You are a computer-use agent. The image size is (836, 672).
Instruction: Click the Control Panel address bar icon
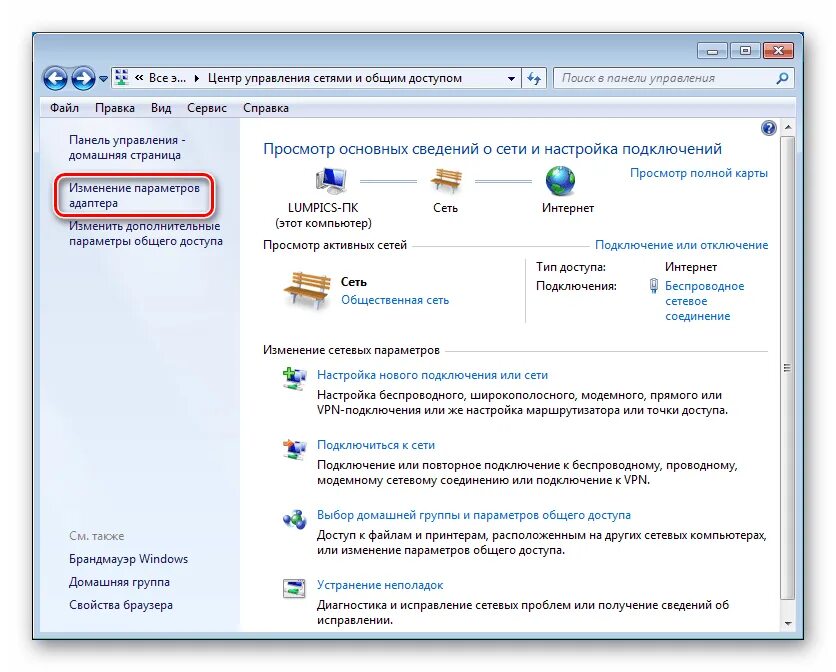(122, 78)
